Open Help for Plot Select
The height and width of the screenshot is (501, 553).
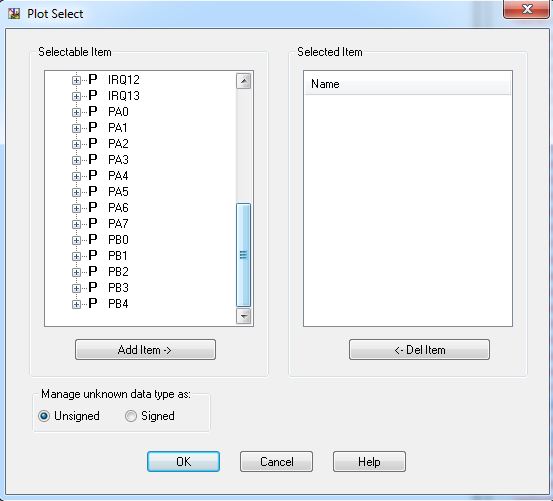(x=369, y=462)
